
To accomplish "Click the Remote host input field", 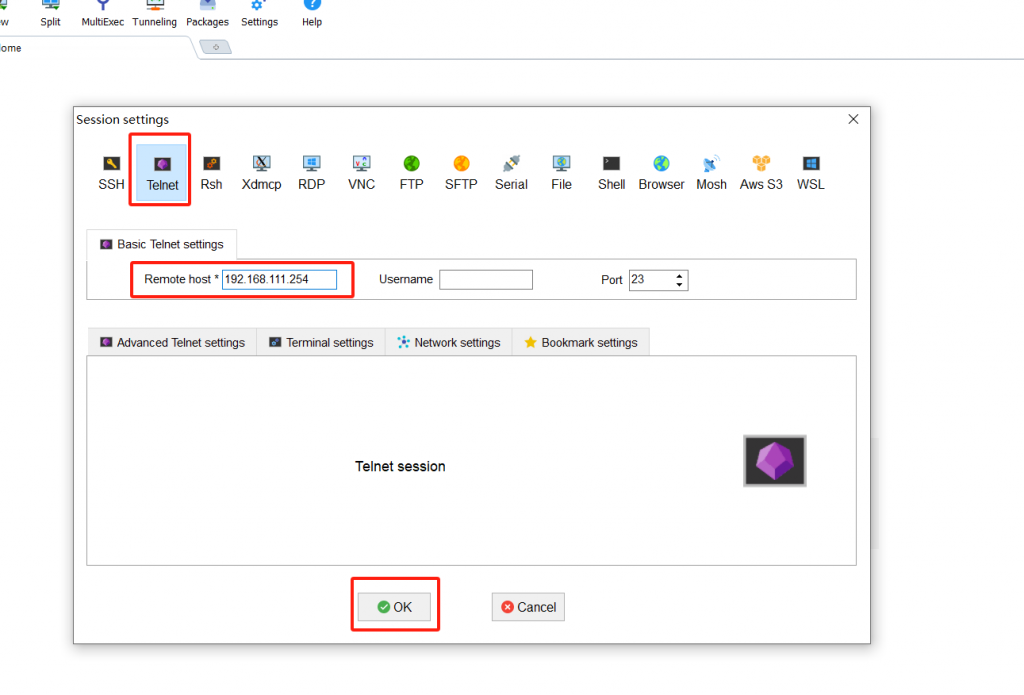I will [280, 280].
